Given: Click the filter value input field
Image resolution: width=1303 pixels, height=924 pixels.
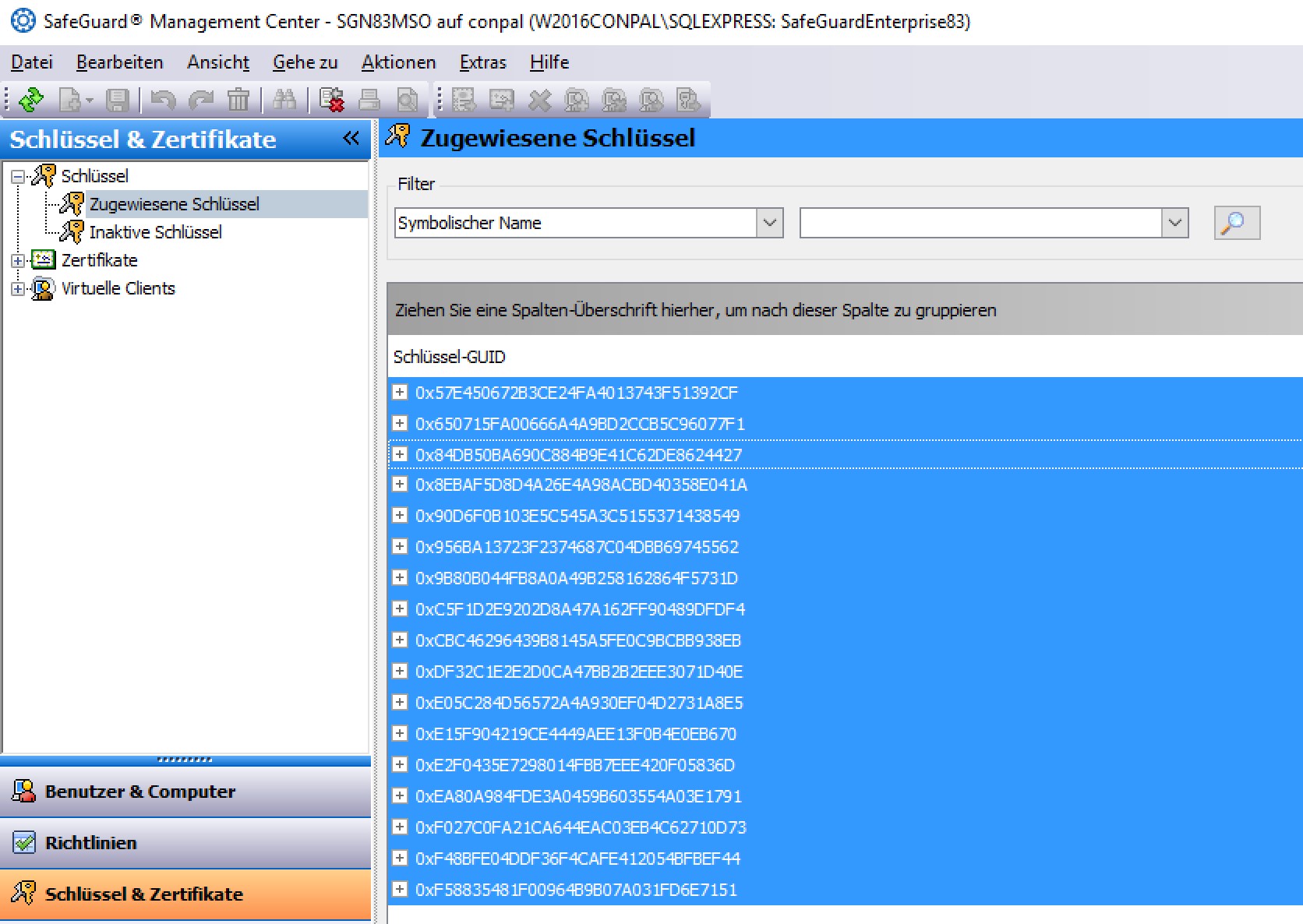Looking at the screenshot, I should coord(980,223).
